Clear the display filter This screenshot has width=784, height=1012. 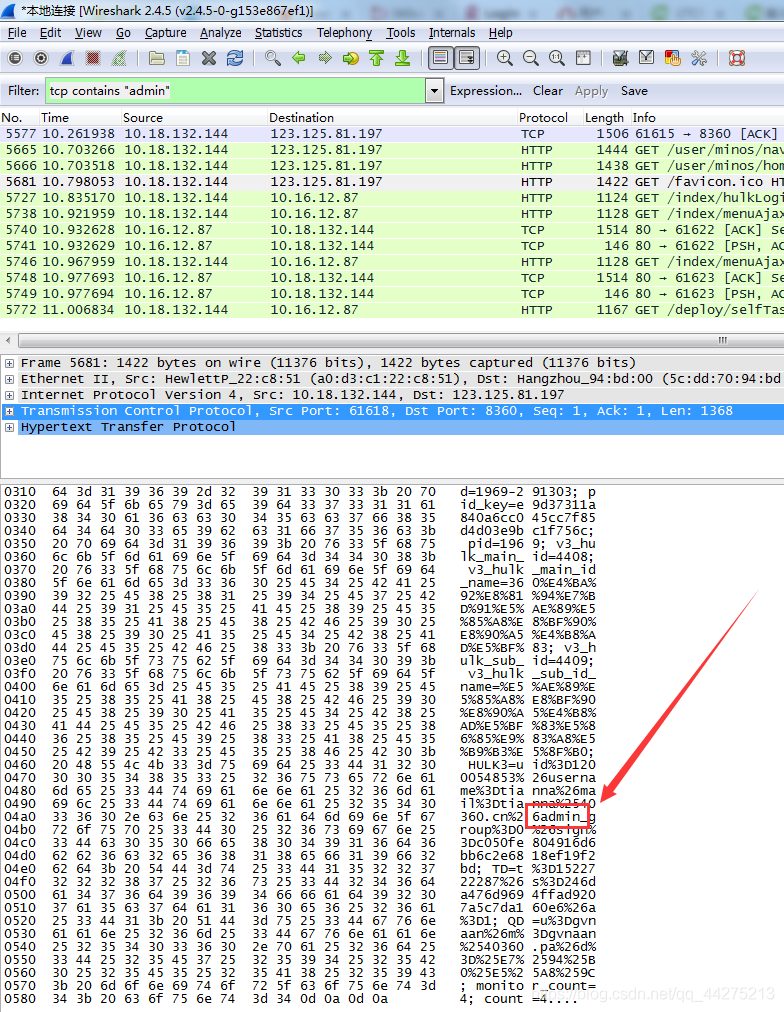pos(548,91)
